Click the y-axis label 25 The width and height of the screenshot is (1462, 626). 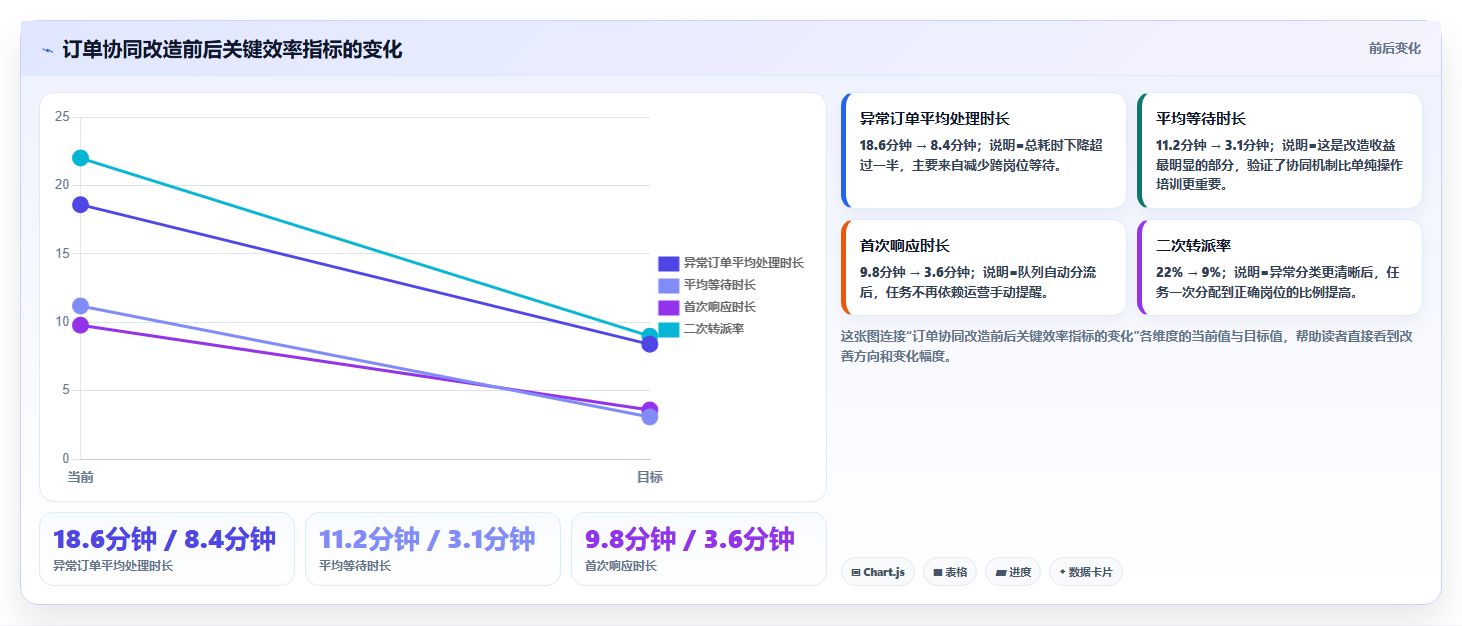pyautogui.click(x=62, y=117)
